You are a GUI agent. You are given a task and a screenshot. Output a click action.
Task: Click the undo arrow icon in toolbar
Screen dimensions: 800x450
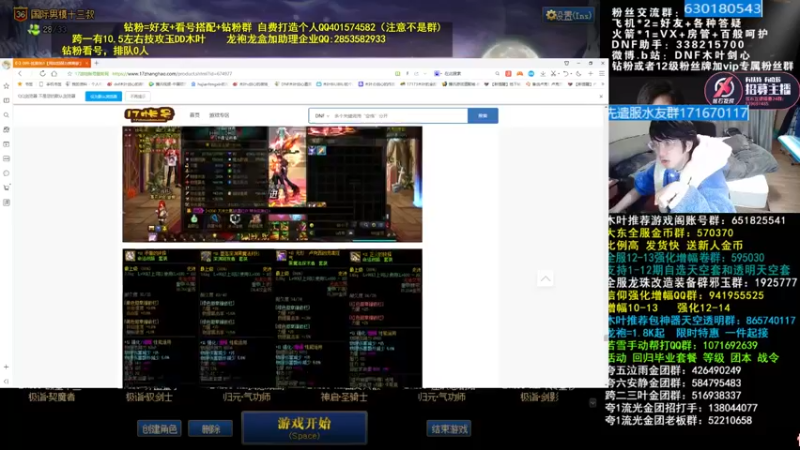click(x=565, y=73)
